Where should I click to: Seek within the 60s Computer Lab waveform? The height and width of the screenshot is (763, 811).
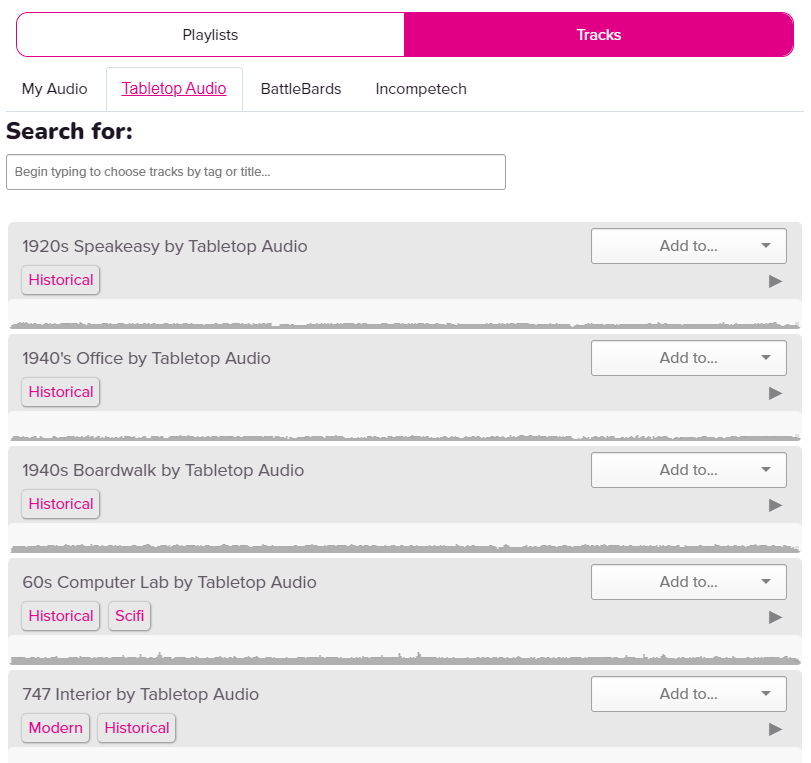point(405,650)
